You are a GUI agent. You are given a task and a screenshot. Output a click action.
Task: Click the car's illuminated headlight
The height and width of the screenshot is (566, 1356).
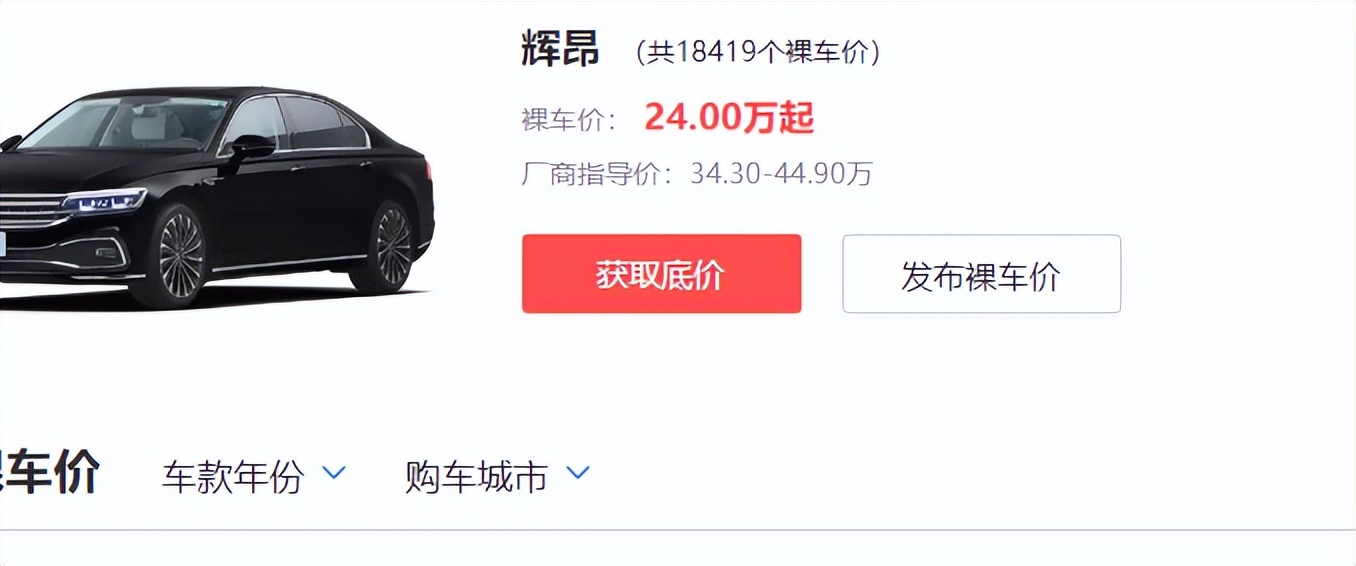[104, 200]
